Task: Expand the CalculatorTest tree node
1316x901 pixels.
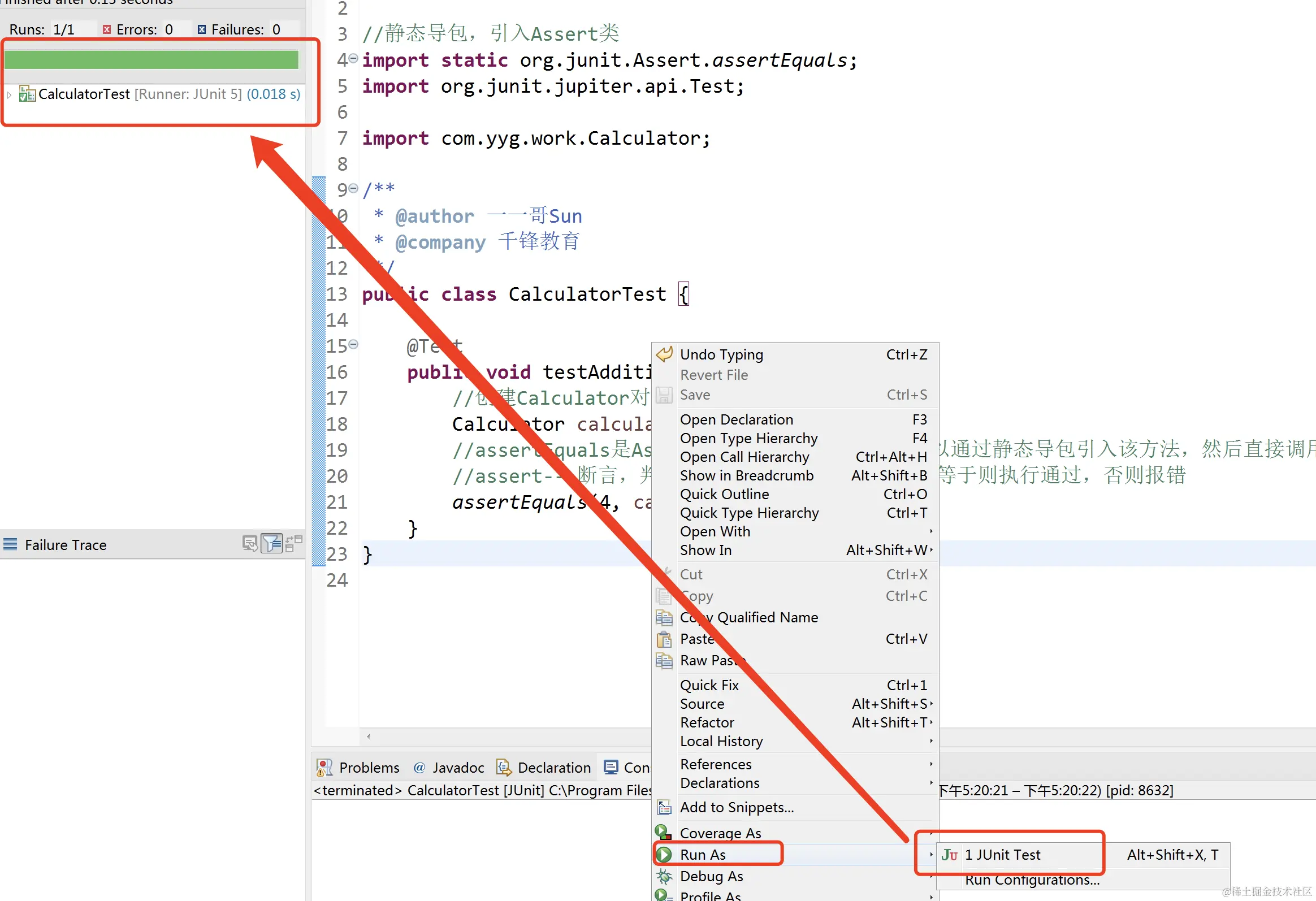Action: click(9, 94)
